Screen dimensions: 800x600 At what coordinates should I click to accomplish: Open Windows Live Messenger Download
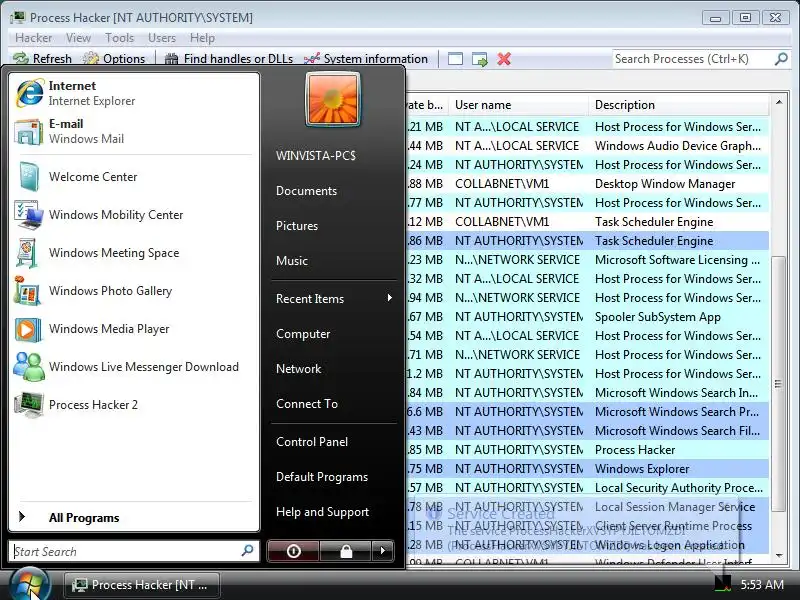tap(134, 367)
